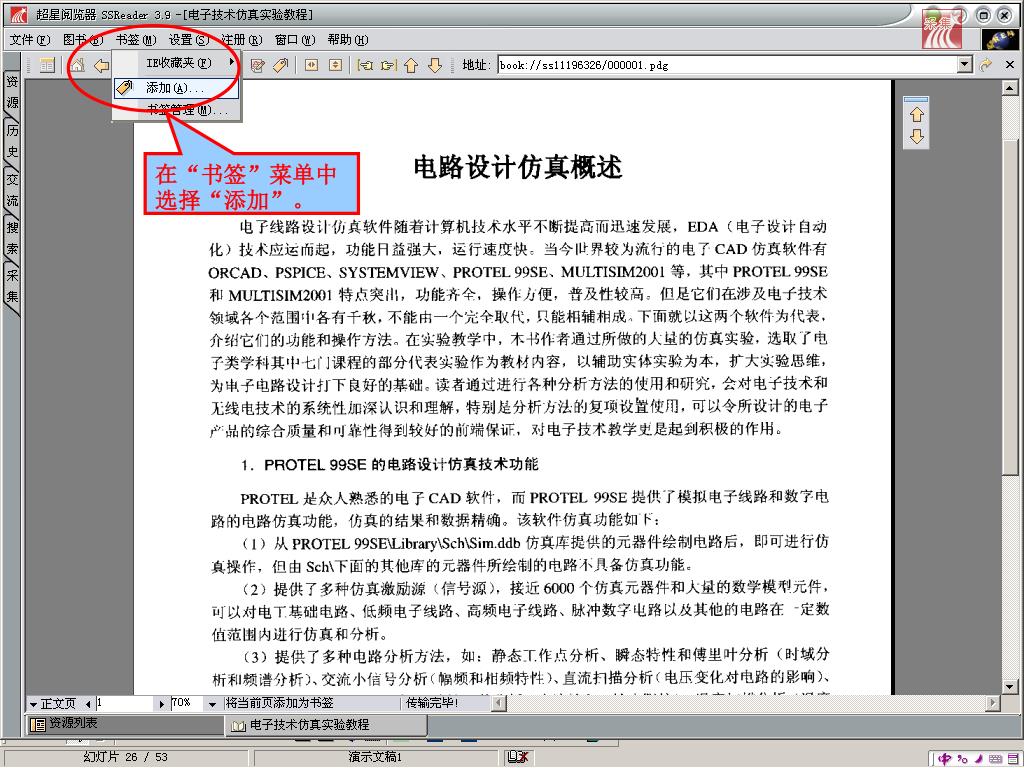Click vertical scrollbar up arrow
The height and width of the screenshot is (768, 1024).
pyautogui.click(x=1010, y=88)
